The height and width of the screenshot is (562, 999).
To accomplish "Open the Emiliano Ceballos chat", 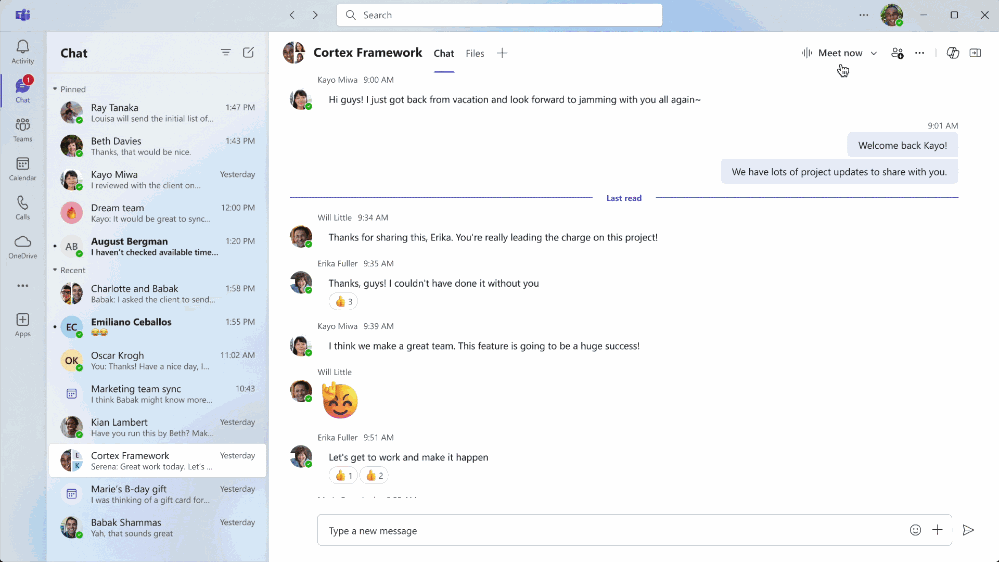I will tap(157, 327).
